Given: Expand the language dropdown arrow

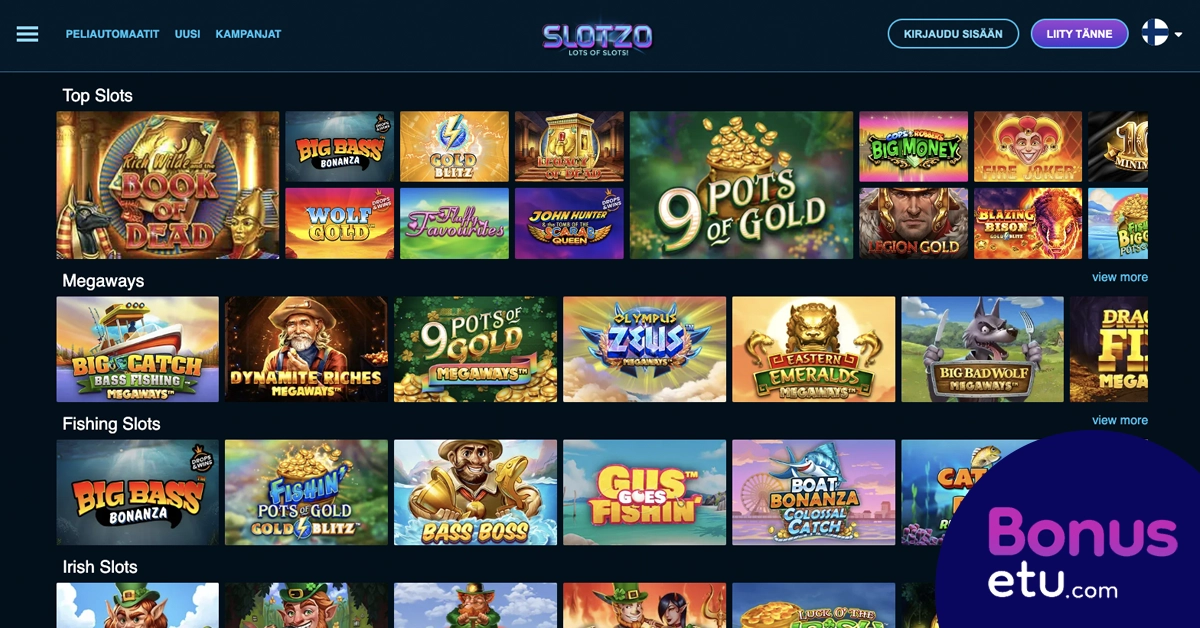Looking at the screenshot, I should point(1178,34).
